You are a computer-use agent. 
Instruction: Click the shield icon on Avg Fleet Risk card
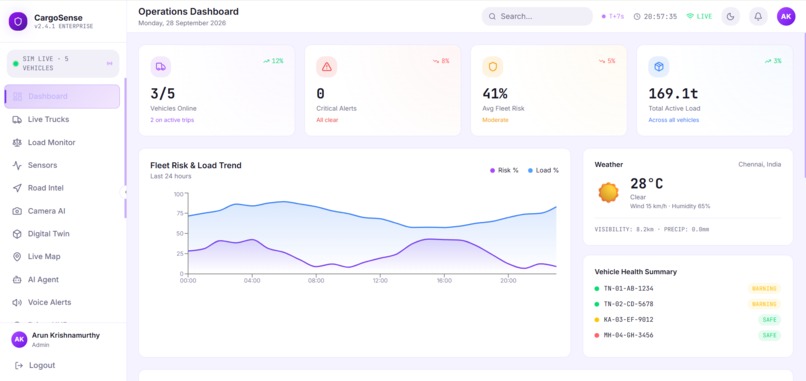pyautogui.click(x=492, y=67)
